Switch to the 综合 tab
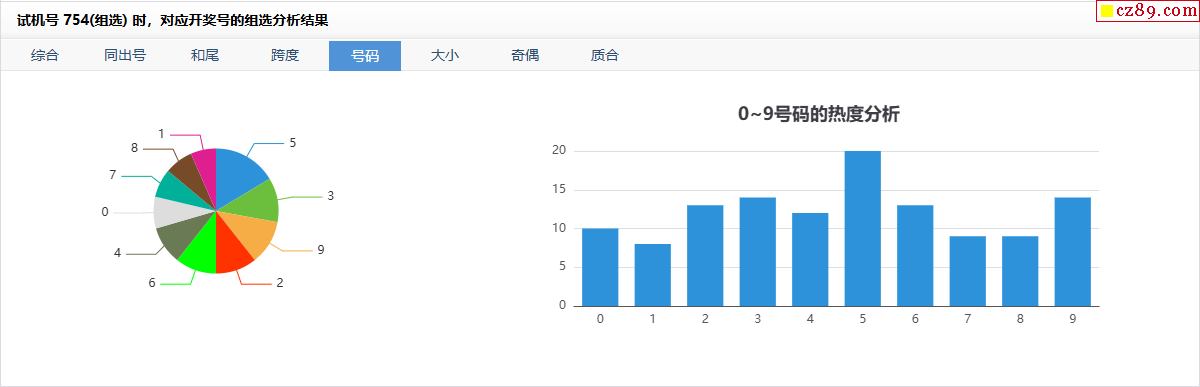This screenshot has width=1200, height=387. pos(45,56)
